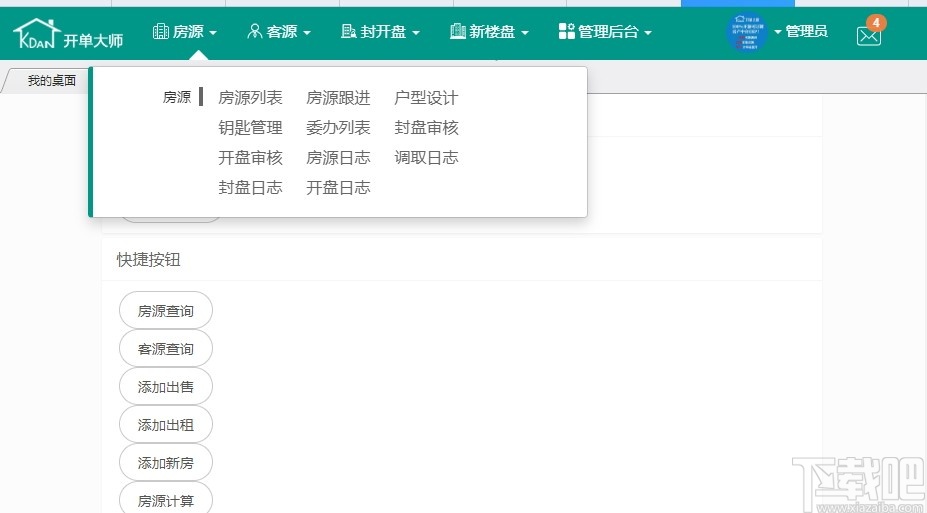Expand the 管理后台 dropdown arrow
927x513 pixels.
coord(648,33)
